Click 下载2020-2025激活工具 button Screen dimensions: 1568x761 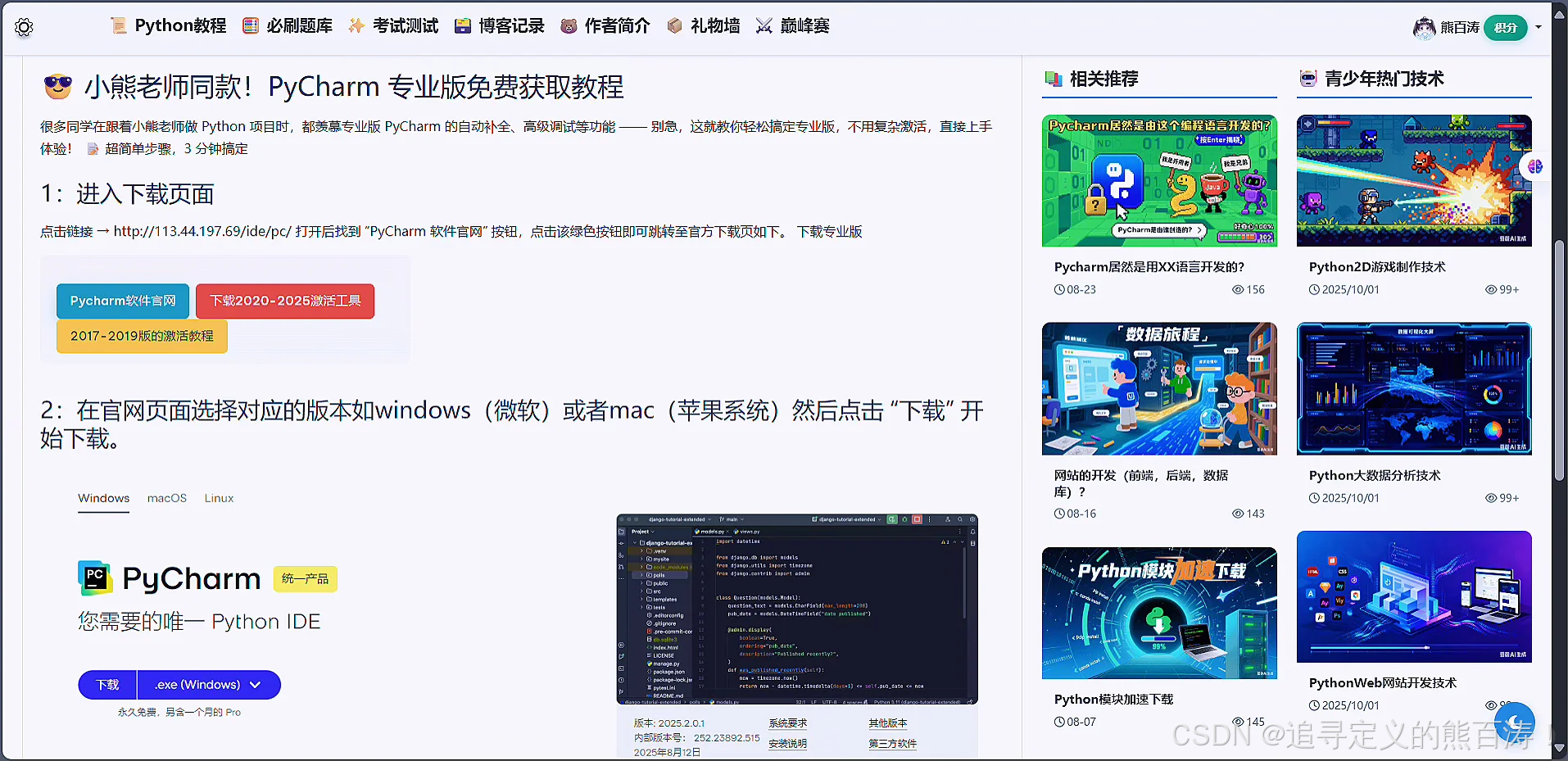pos(285,301)
